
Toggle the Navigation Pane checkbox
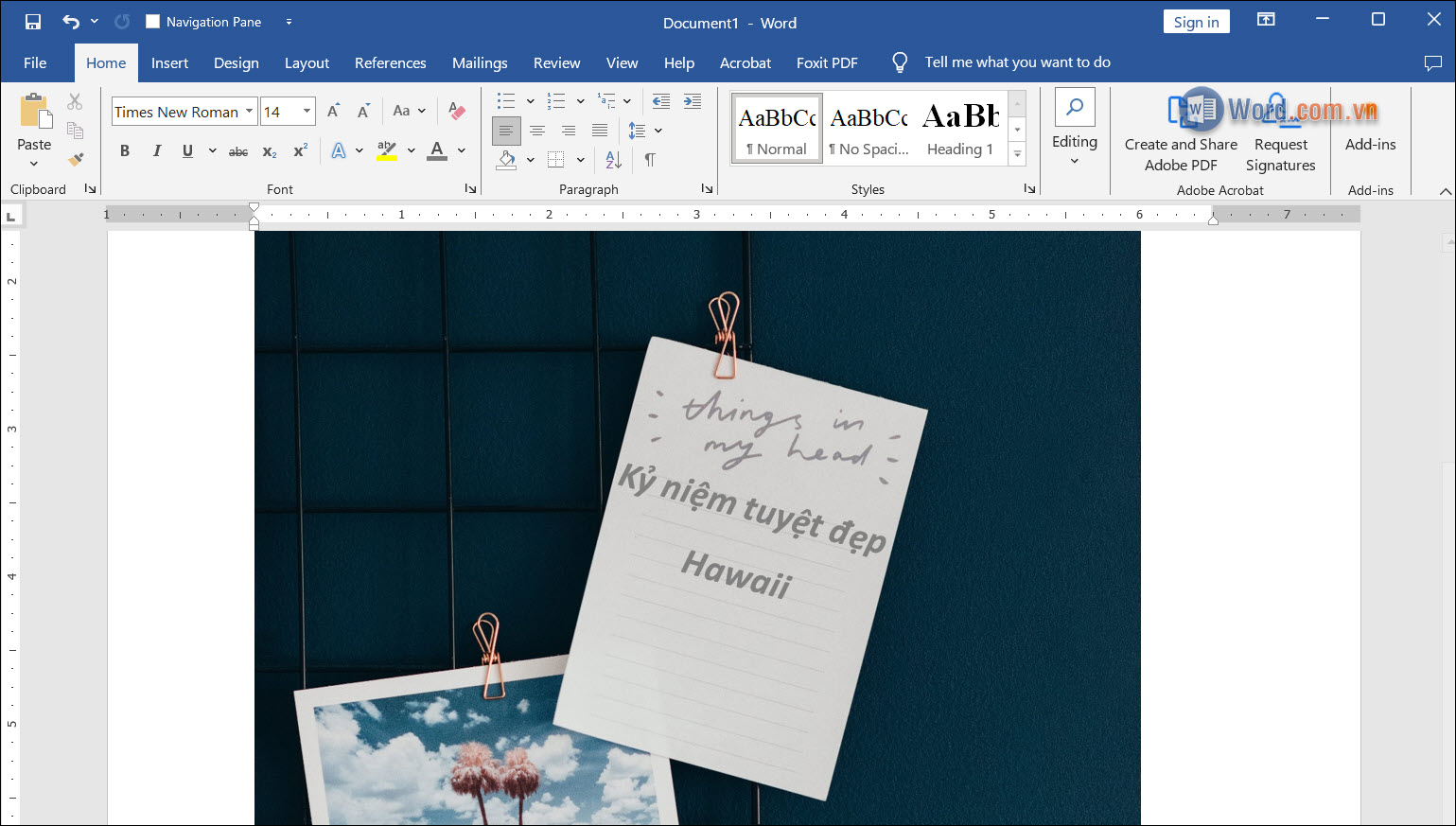tap(152, 22)
